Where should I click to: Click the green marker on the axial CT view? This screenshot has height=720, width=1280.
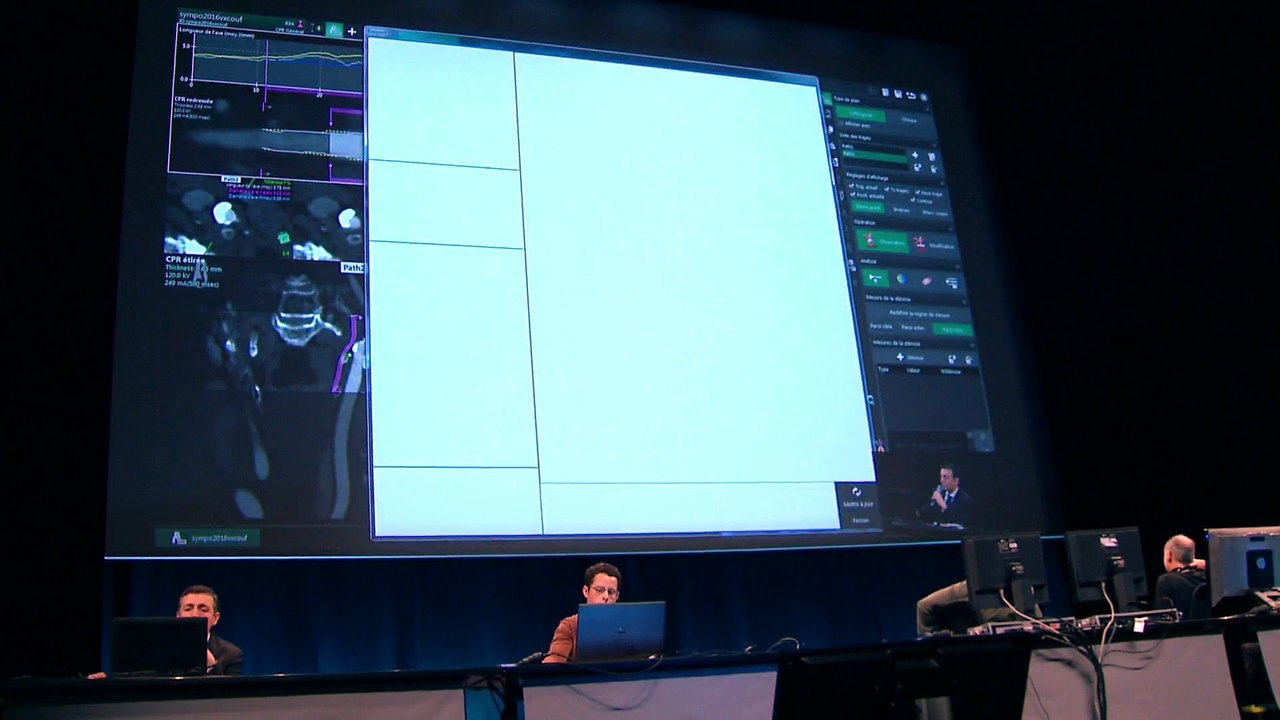283,237
